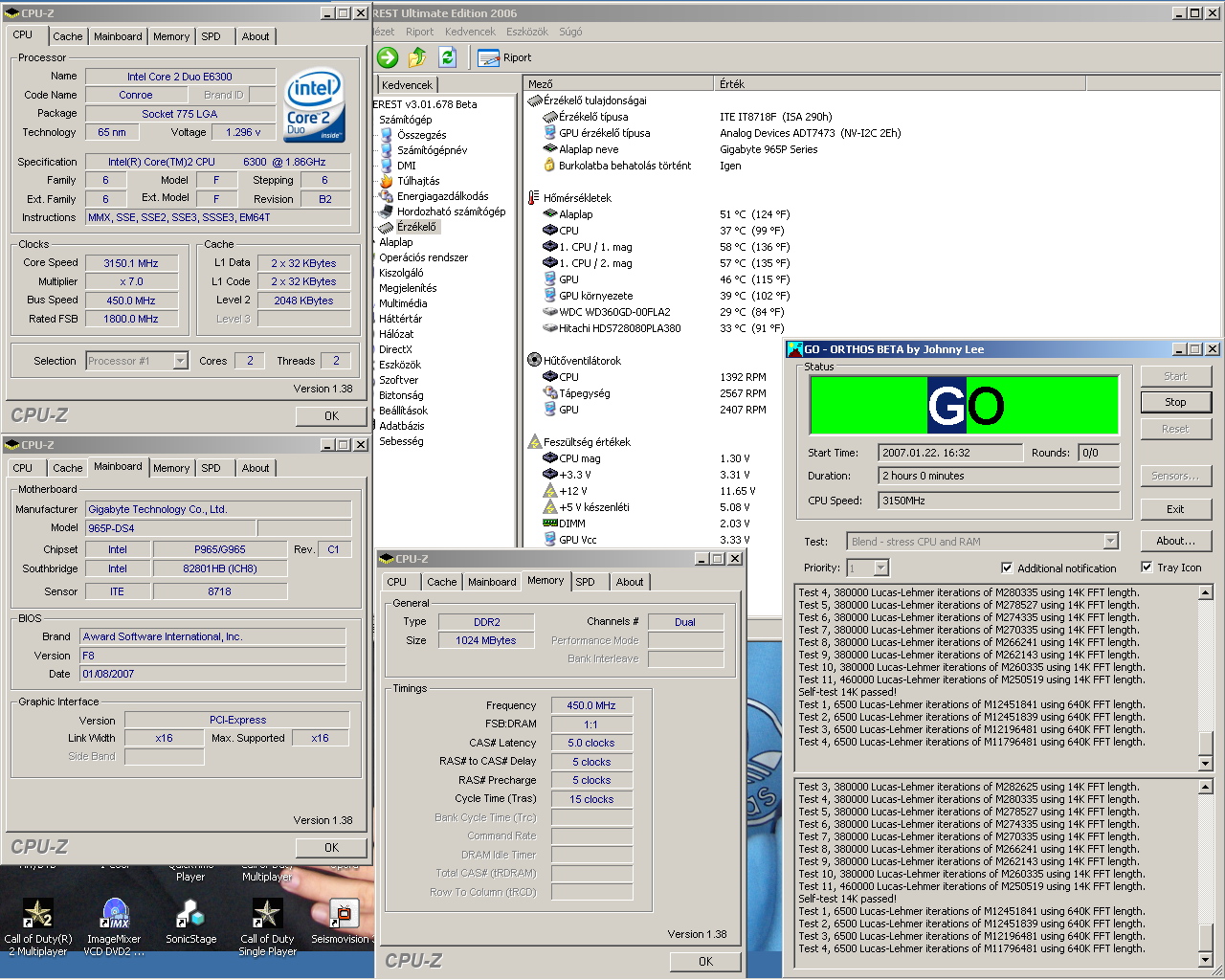Click the upper ORTHOS log scrollbar down arrow
Screen dimensions: 1225x980
click(x=1206, y=764)
